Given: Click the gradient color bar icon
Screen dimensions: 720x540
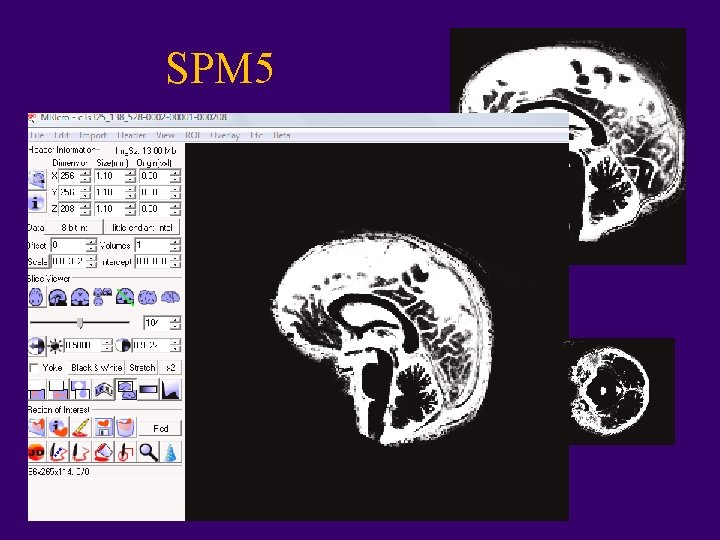Looking at the screenshot, I should pyautogui.click(x=148, y=389).
